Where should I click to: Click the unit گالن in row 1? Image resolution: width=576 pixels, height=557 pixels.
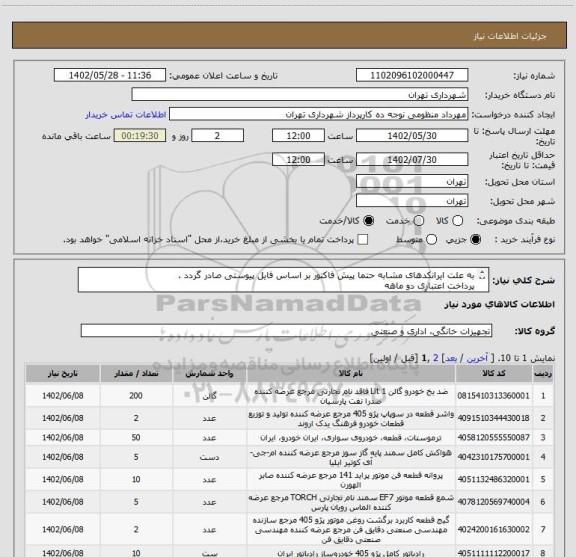click(209, 396)
